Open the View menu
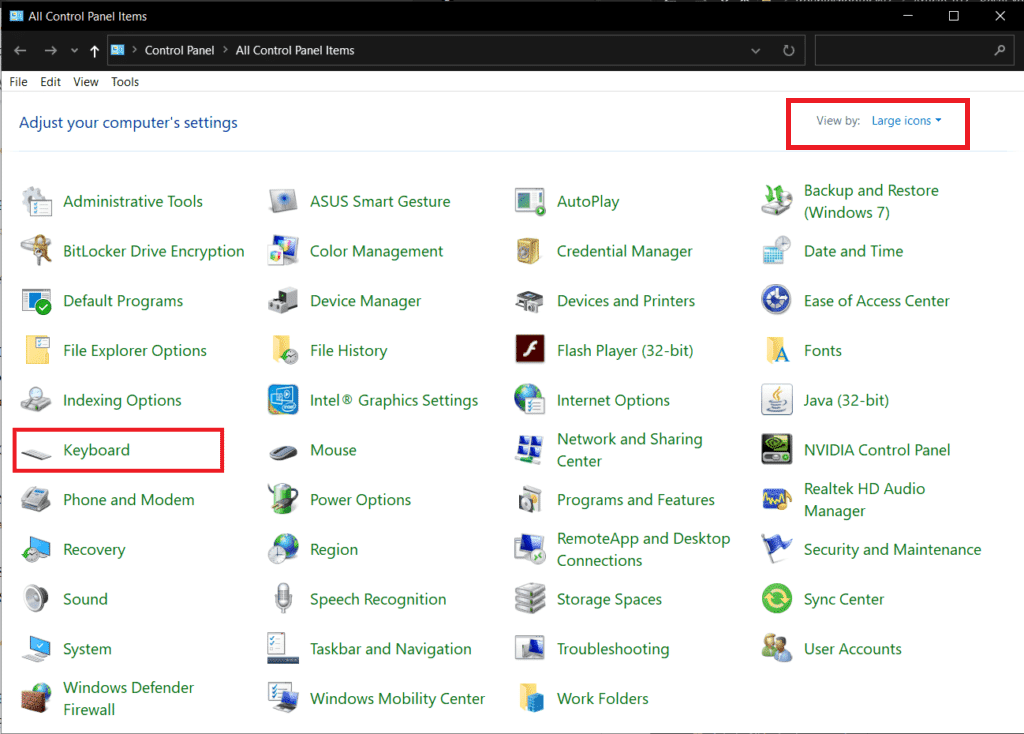Viewport: 1024px width, 734px height. (x=86, y=82)
